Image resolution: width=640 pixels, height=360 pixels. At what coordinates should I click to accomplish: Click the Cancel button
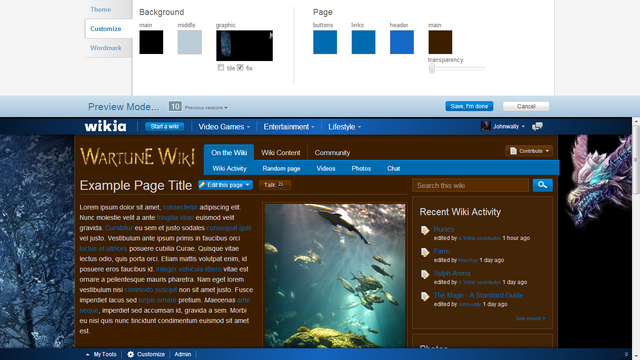526,106
